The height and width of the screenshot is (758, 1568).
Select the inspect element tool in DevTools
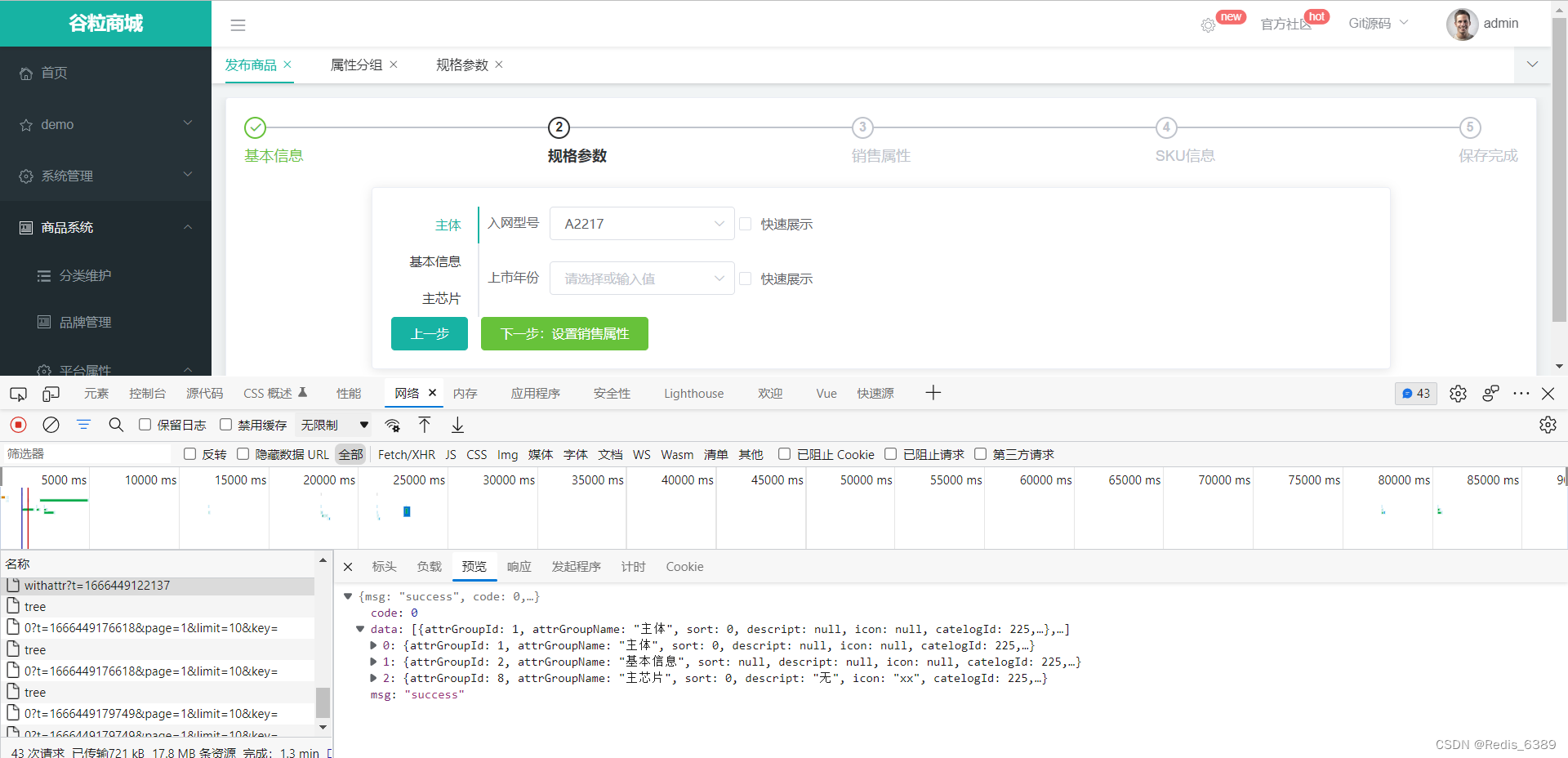pyautogui.click(x=17, y=393)
